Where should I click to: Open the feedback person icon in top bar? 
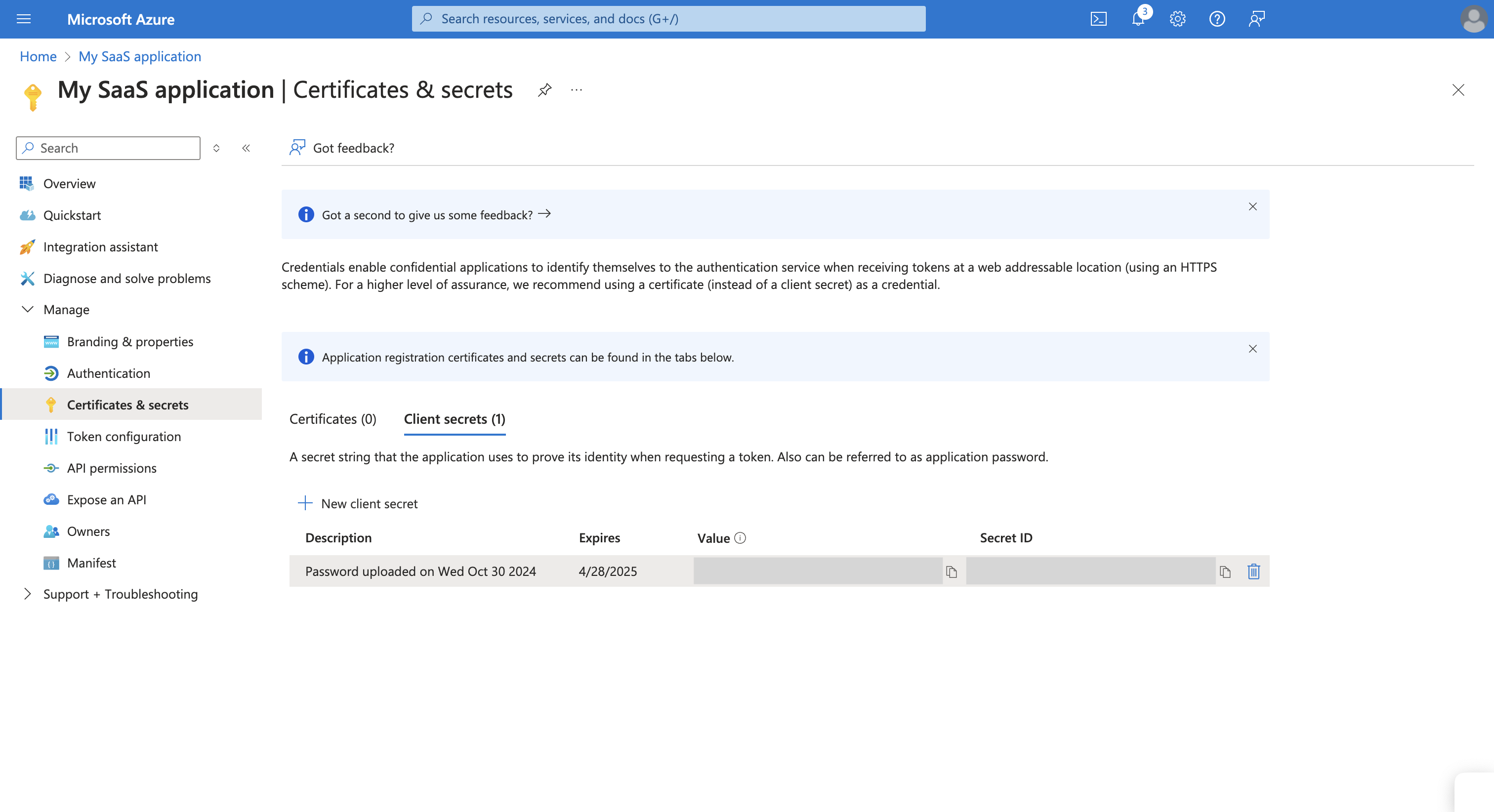click(x=1257, y=19)
